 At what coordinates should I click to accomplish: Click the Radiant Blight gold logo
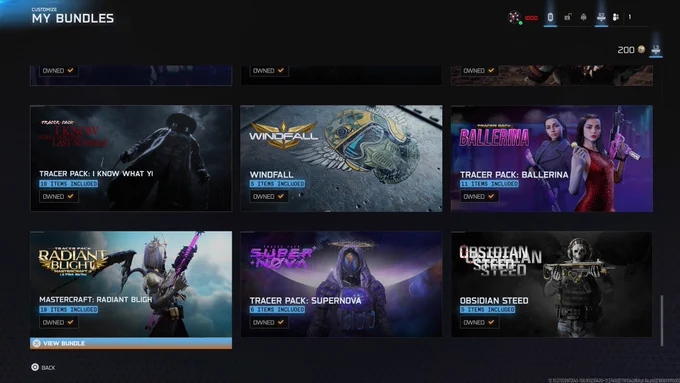(73, 262)
